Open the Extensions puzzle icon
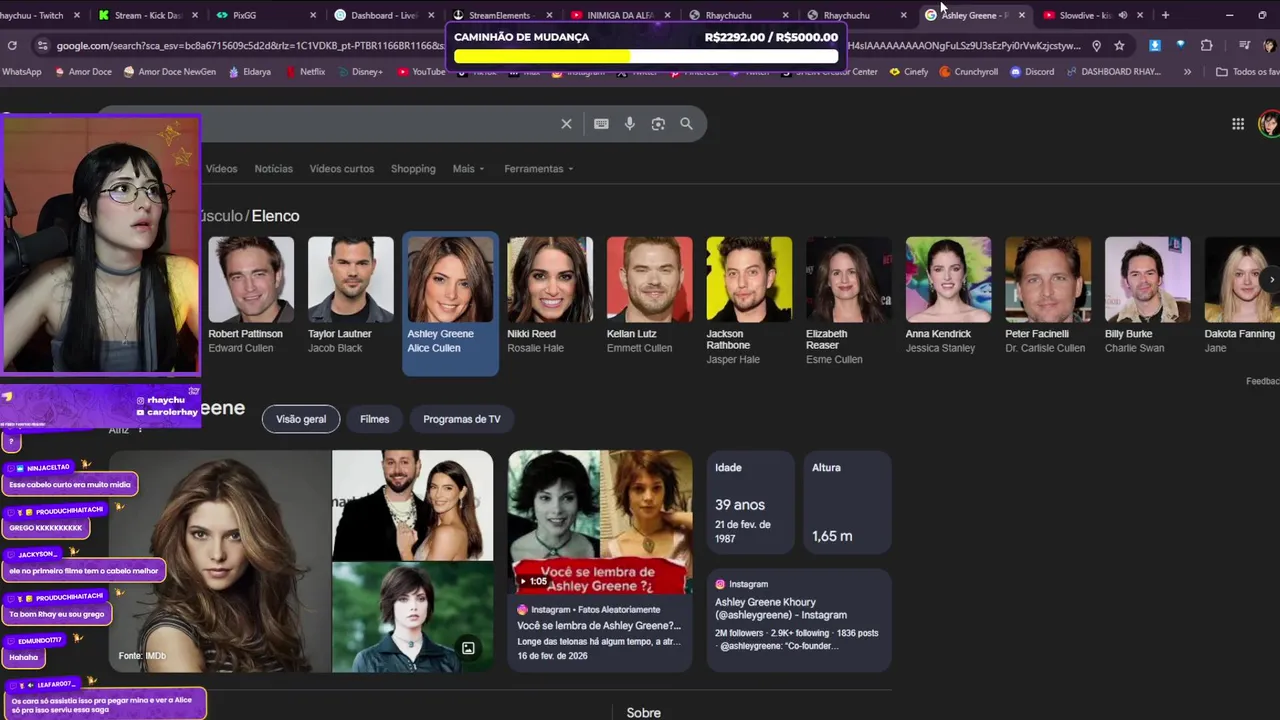This screenshot has height=720, width=1280. 1206,45
